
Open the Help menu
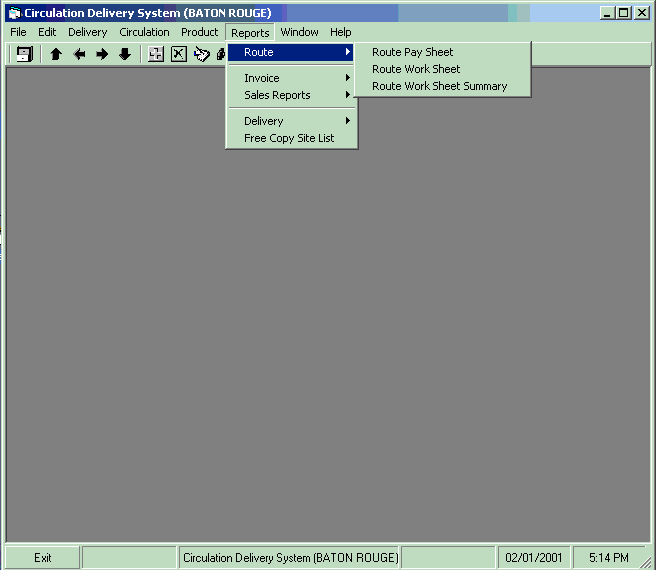click(x=341, y=32)
